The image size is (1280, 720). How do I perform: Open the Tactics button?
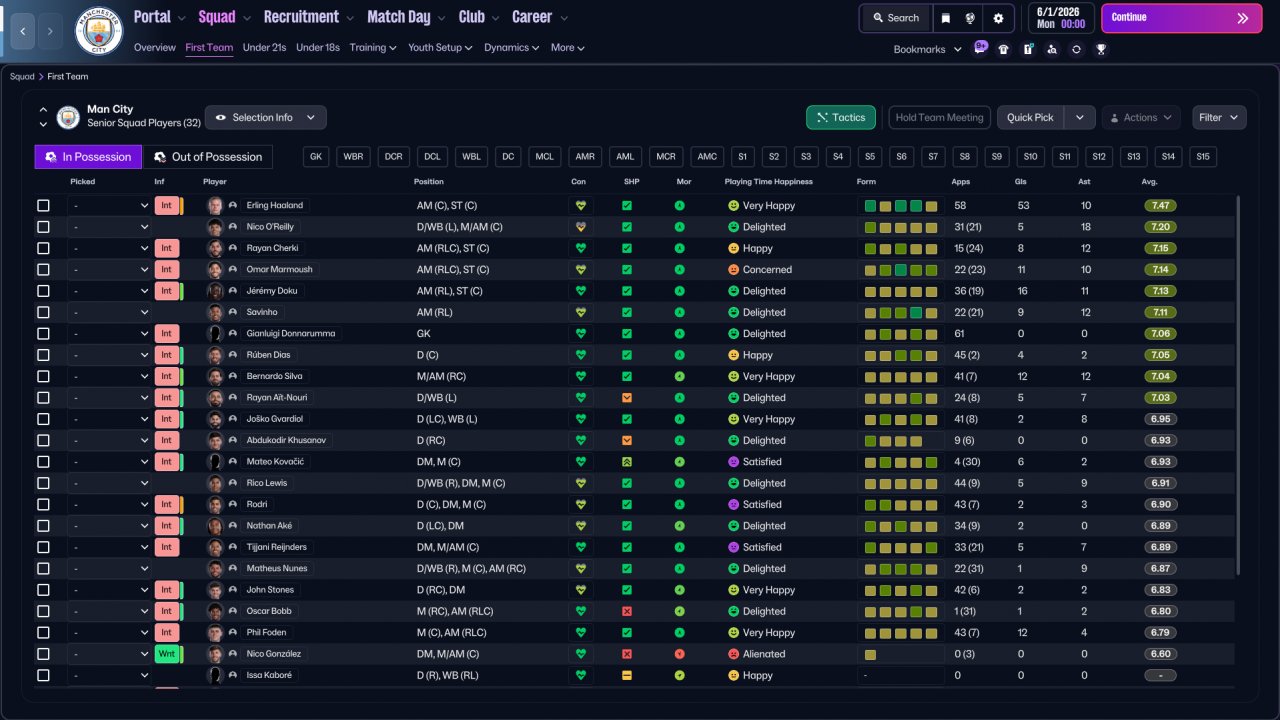pos(841,117)
